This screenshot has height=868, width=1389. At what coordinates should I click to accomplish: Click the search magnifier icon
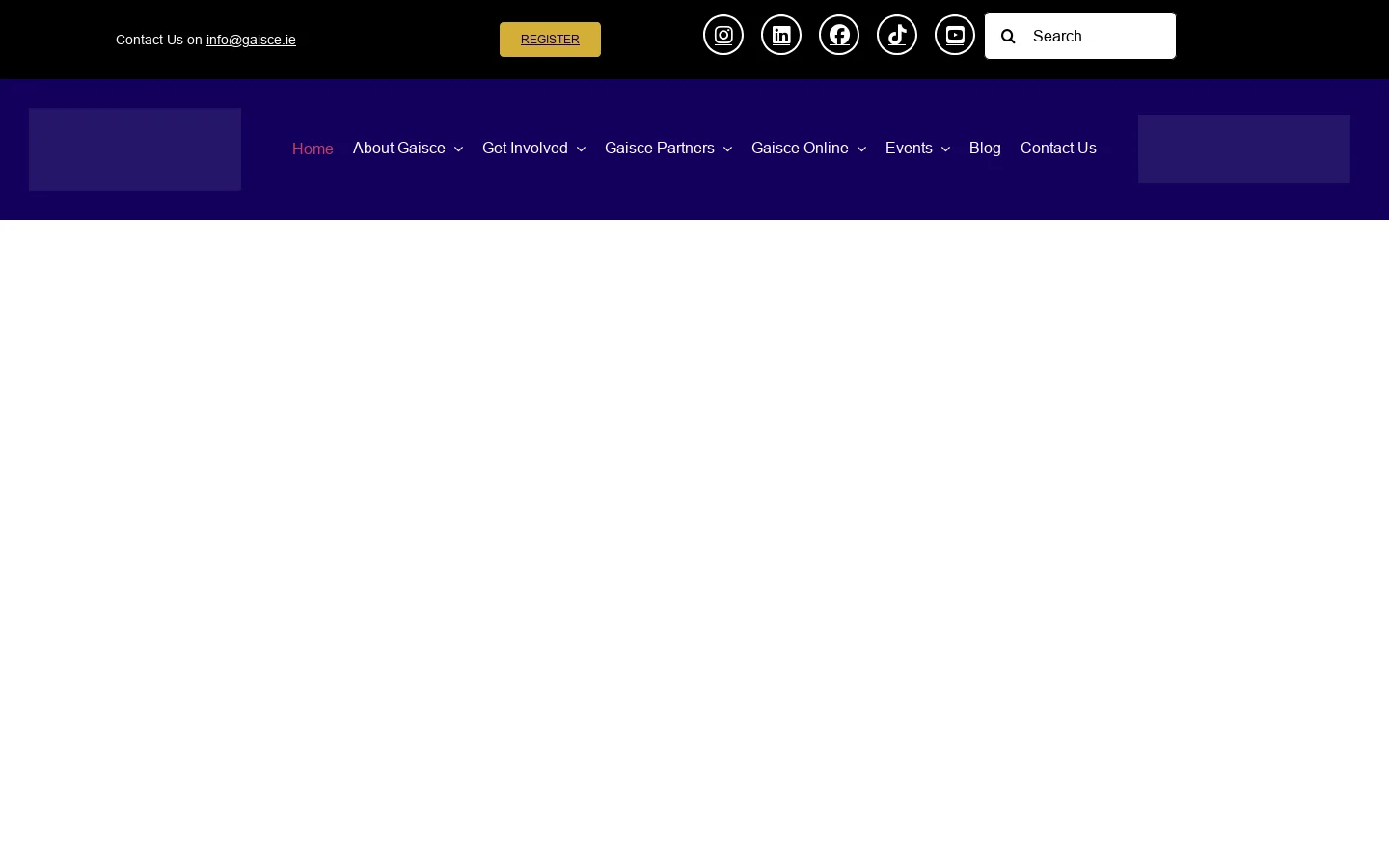1008,37
